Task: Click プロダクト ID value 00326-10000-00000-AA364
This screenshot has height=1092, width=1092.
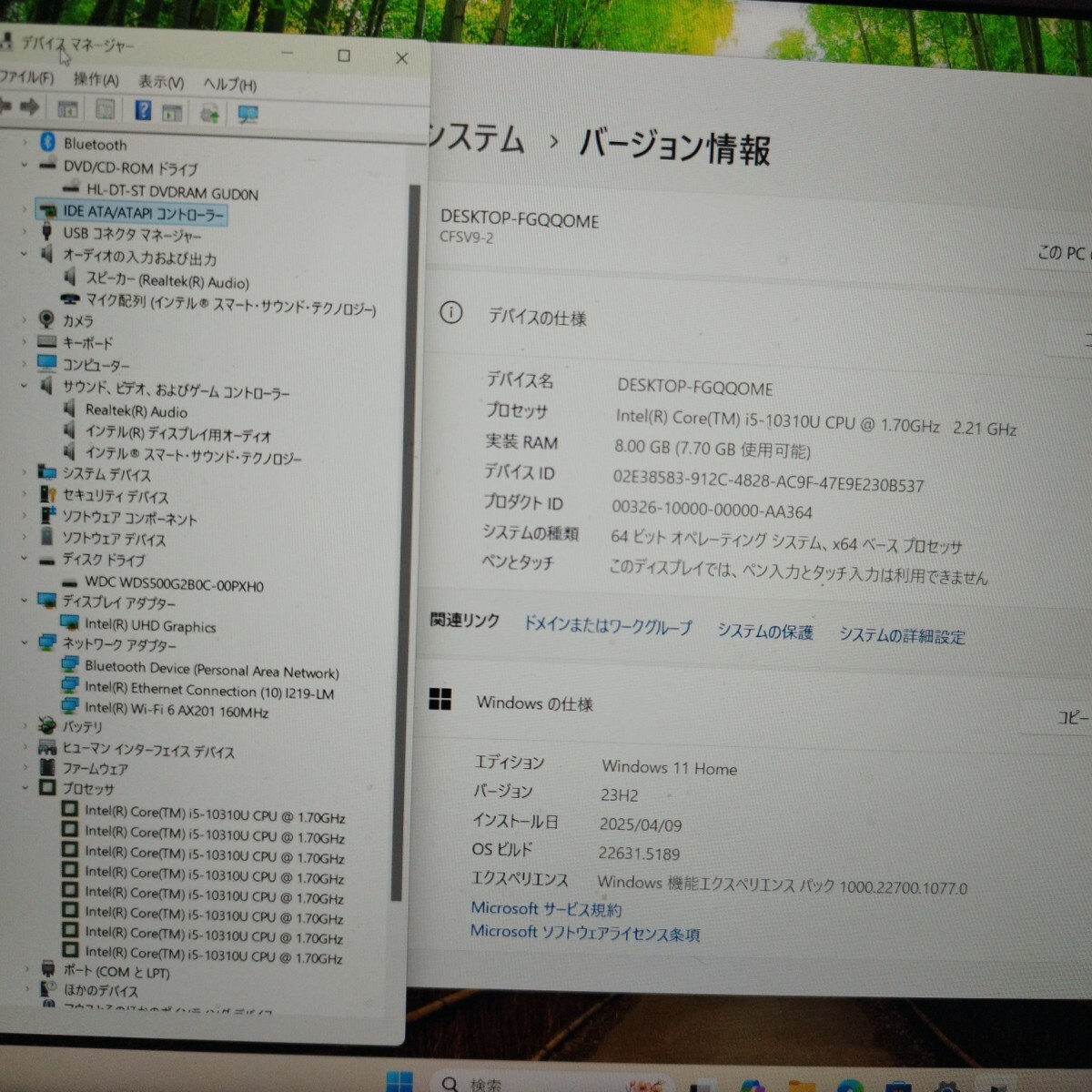Action: pos(712,510)
